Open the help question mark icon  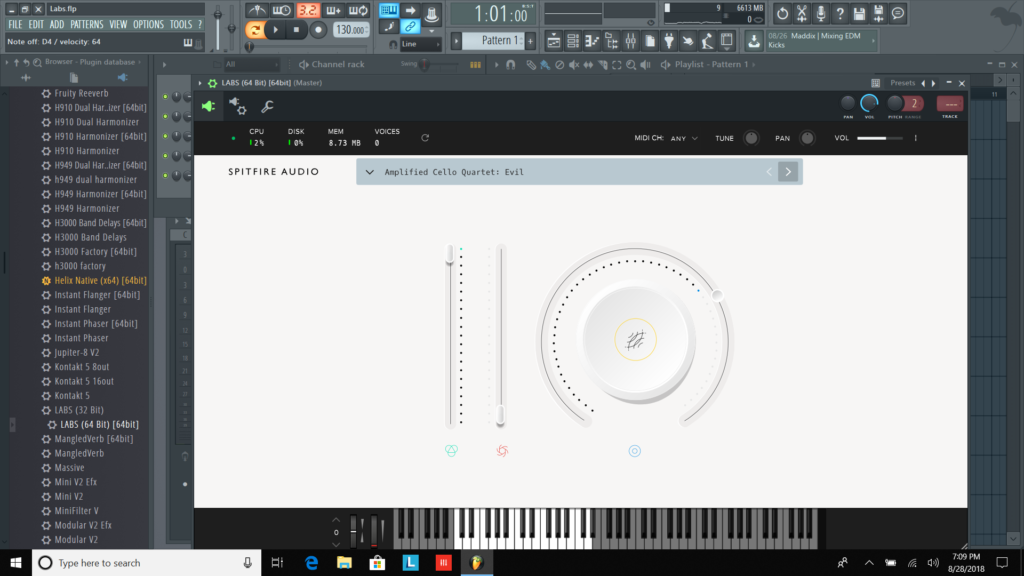coord(840,12)
